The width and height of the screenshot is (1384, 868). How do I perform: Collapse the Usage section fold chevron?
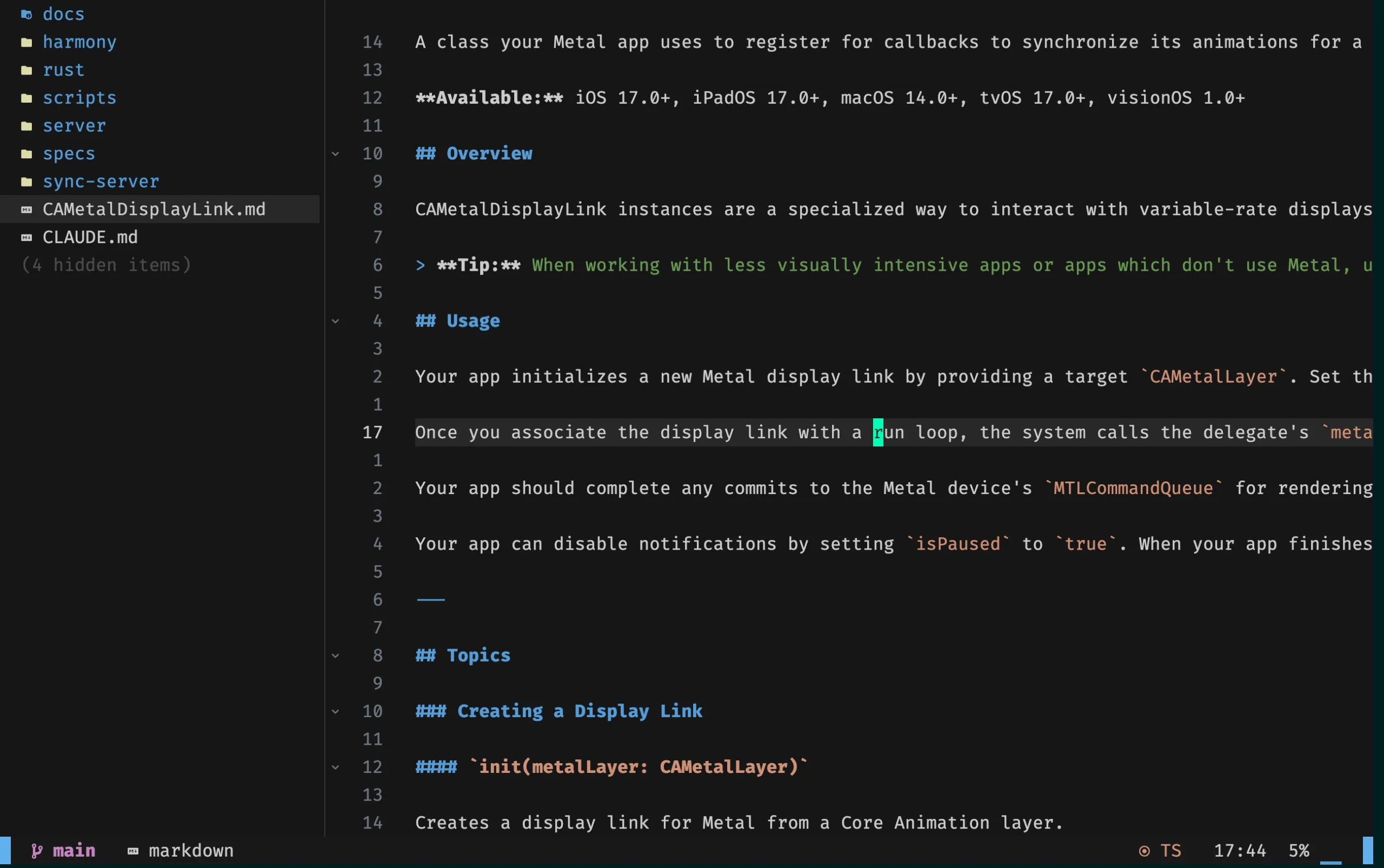coord(335,321)
